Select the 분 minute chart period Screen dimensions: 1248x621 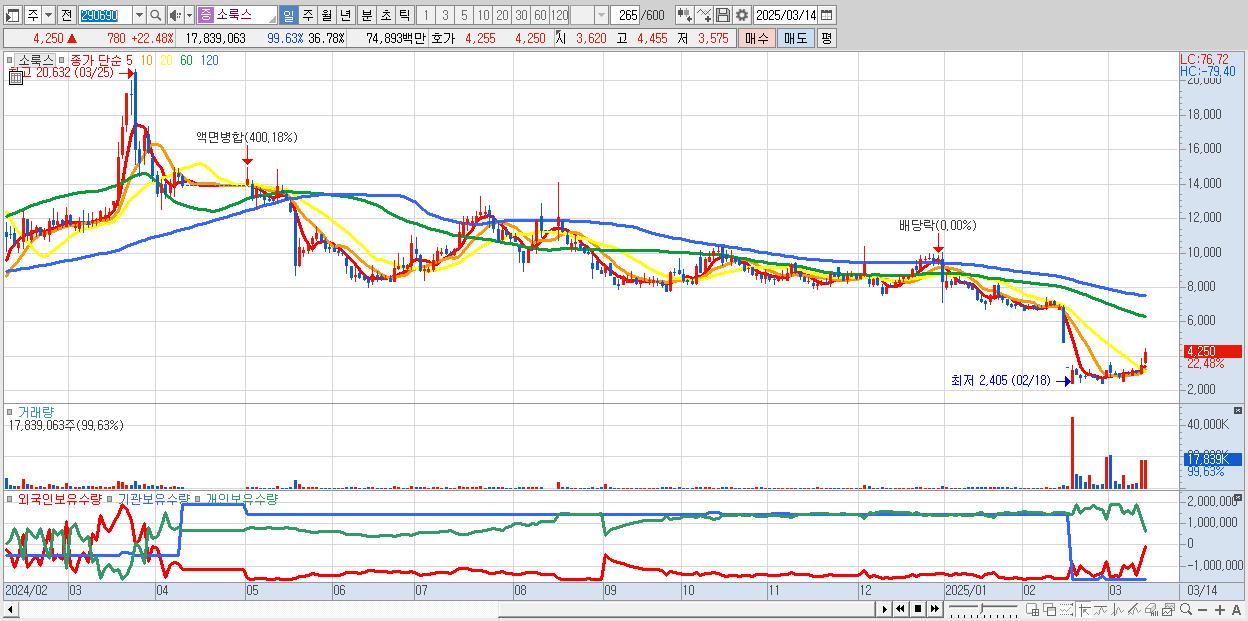point(365,15)
